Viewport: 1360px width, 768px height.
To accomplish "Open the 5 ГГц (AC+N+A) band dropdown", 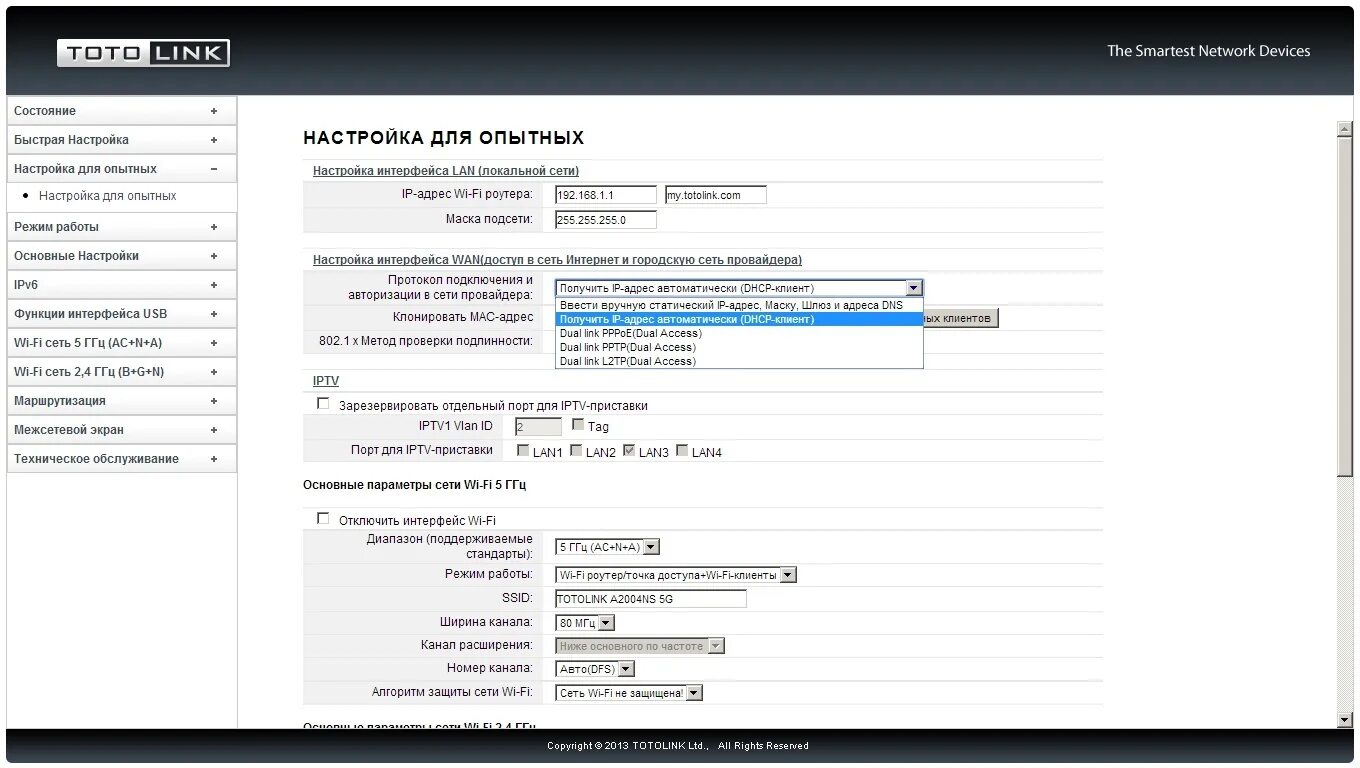I will click(607, 547).
